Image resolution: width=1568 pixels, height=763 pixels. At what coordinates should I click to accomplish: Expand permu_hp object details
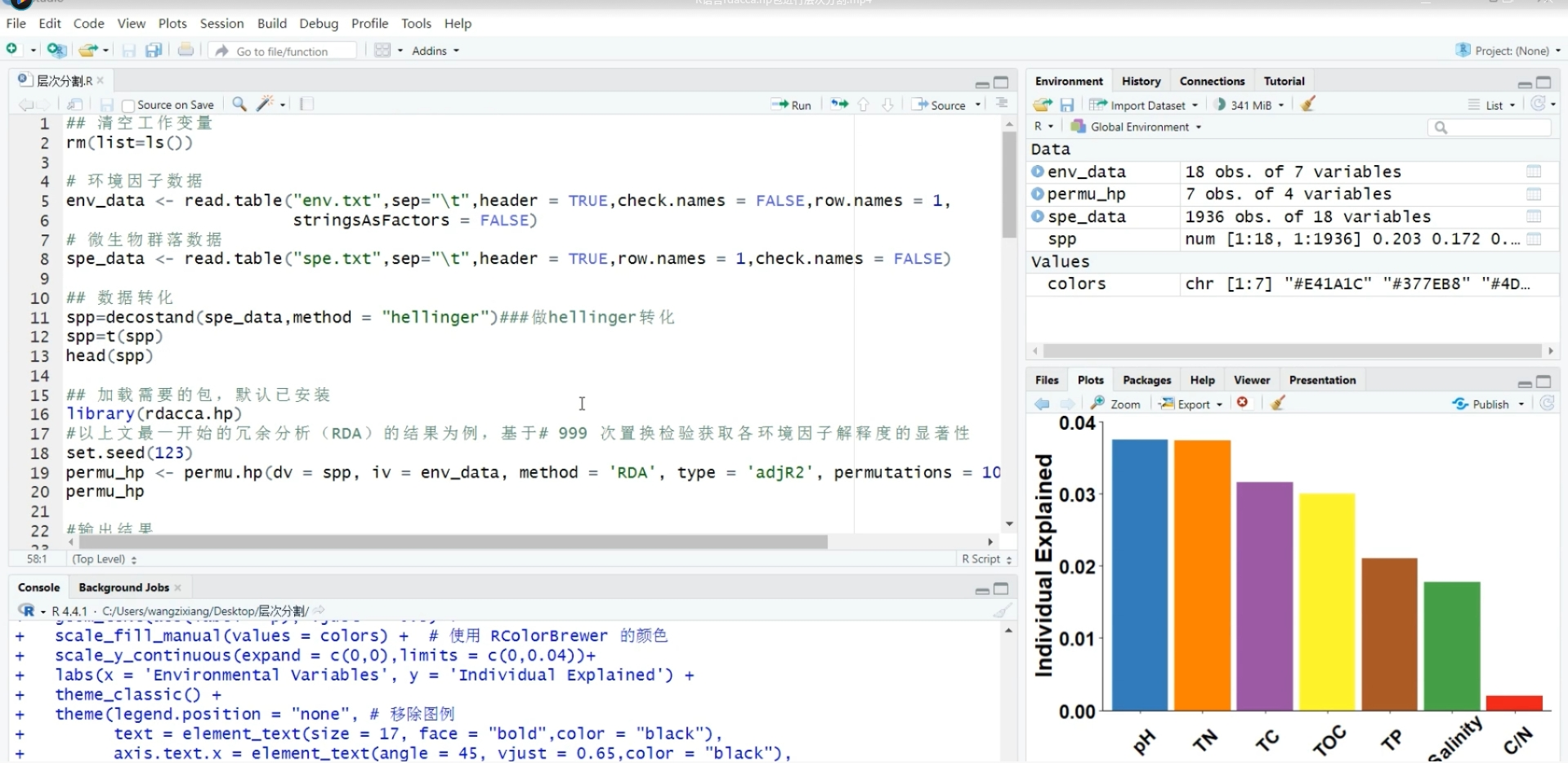(1037, 194)
